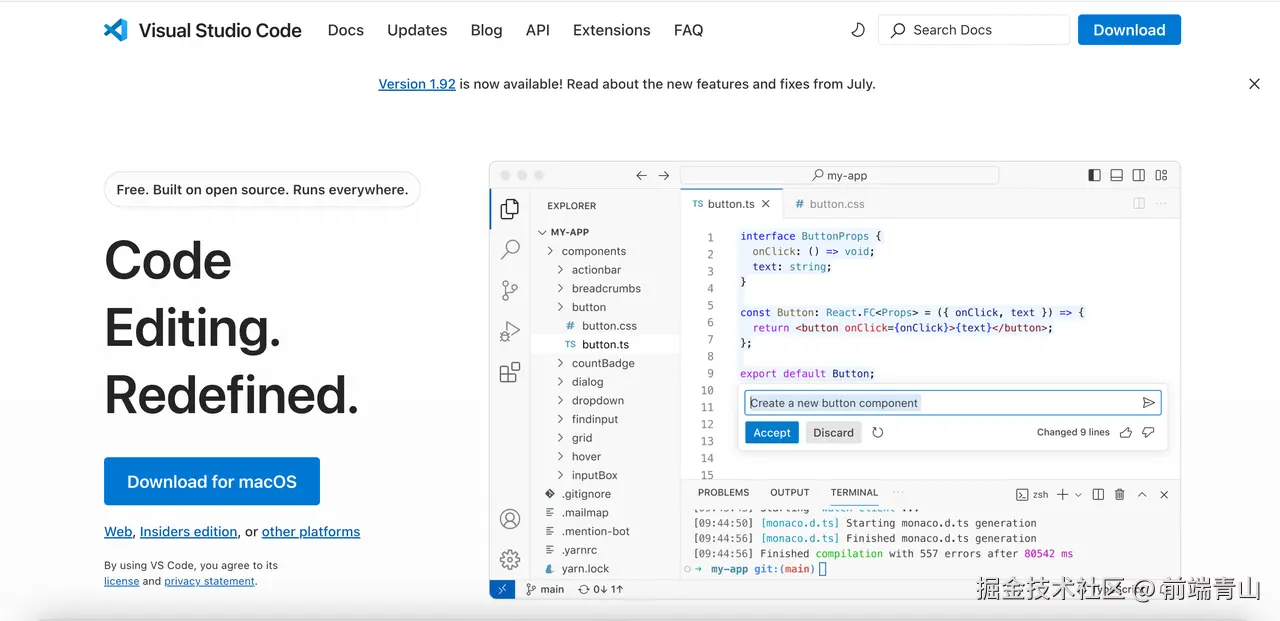Click the Accept button in inline chat
Screen dimensions: 1280x621
point(772,433)
